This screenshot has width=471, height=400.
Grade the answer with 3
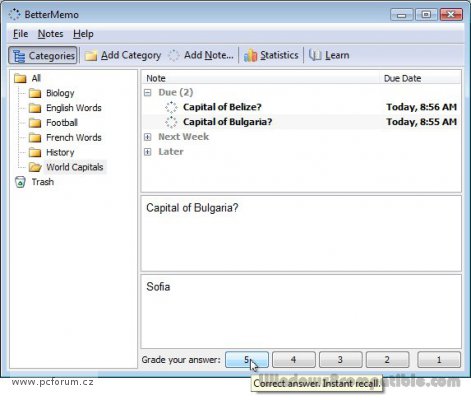pos(340,360)
